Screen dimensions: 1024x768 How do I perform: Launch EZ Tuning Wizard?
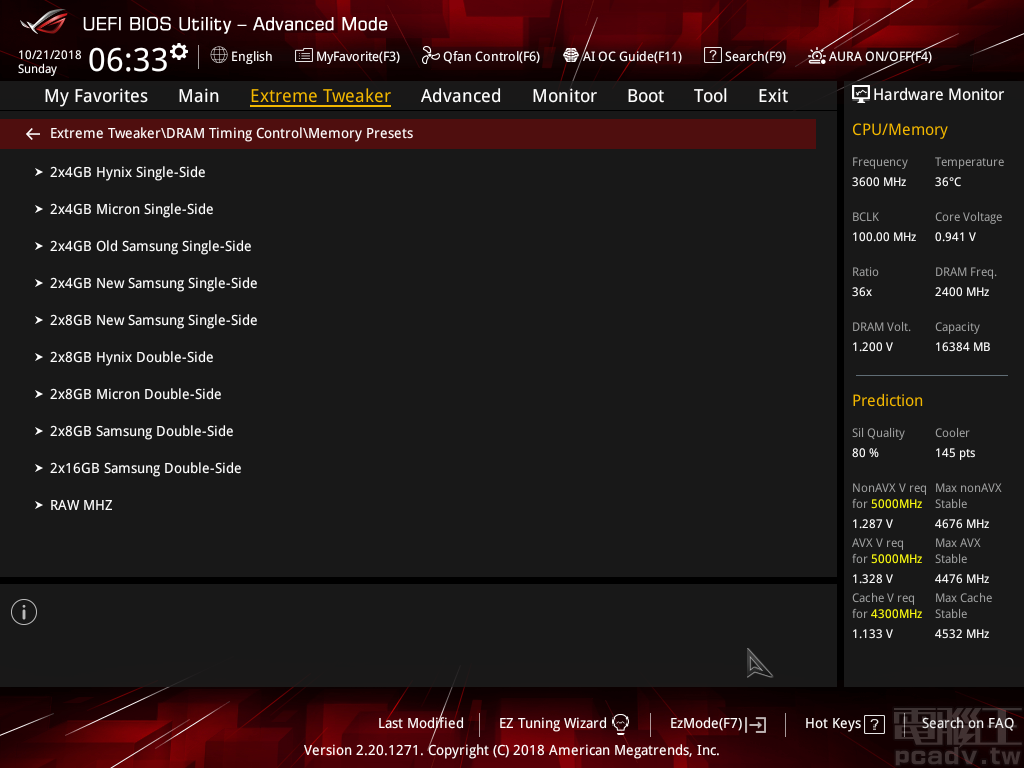click(x=552, y=723)
